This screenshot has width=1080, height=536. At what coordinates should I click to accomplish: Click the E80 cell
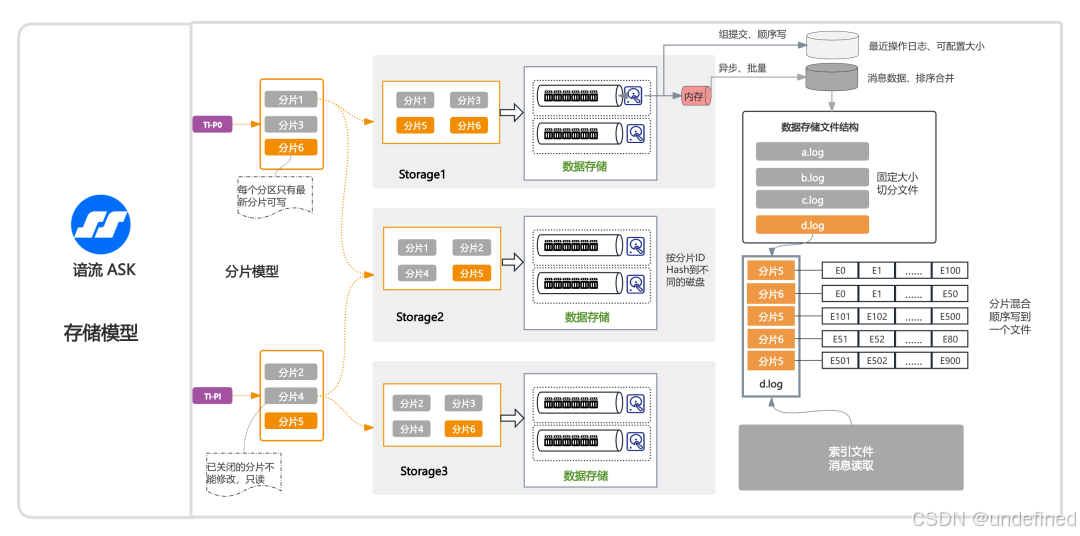tap(950, 339)
